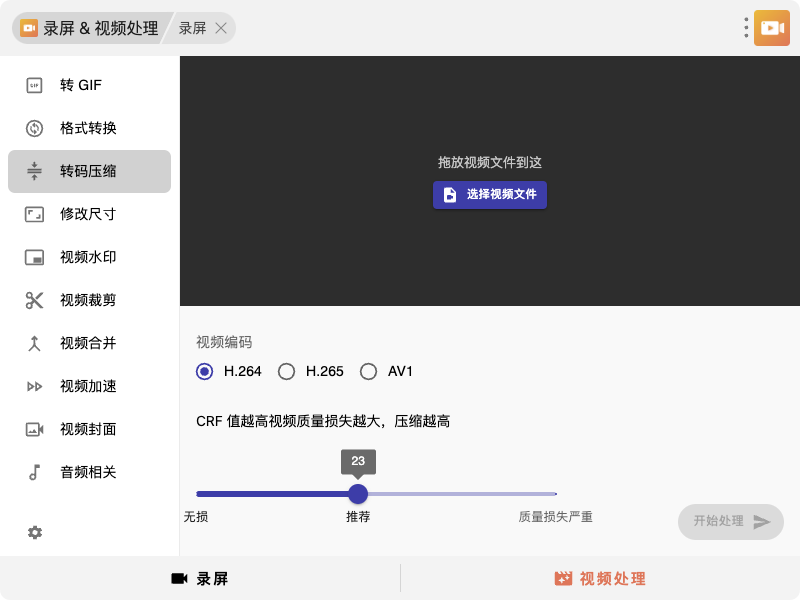Select the 转码压缩 menu item
Screen dimensions: 800x600
(x=89, y=171)
